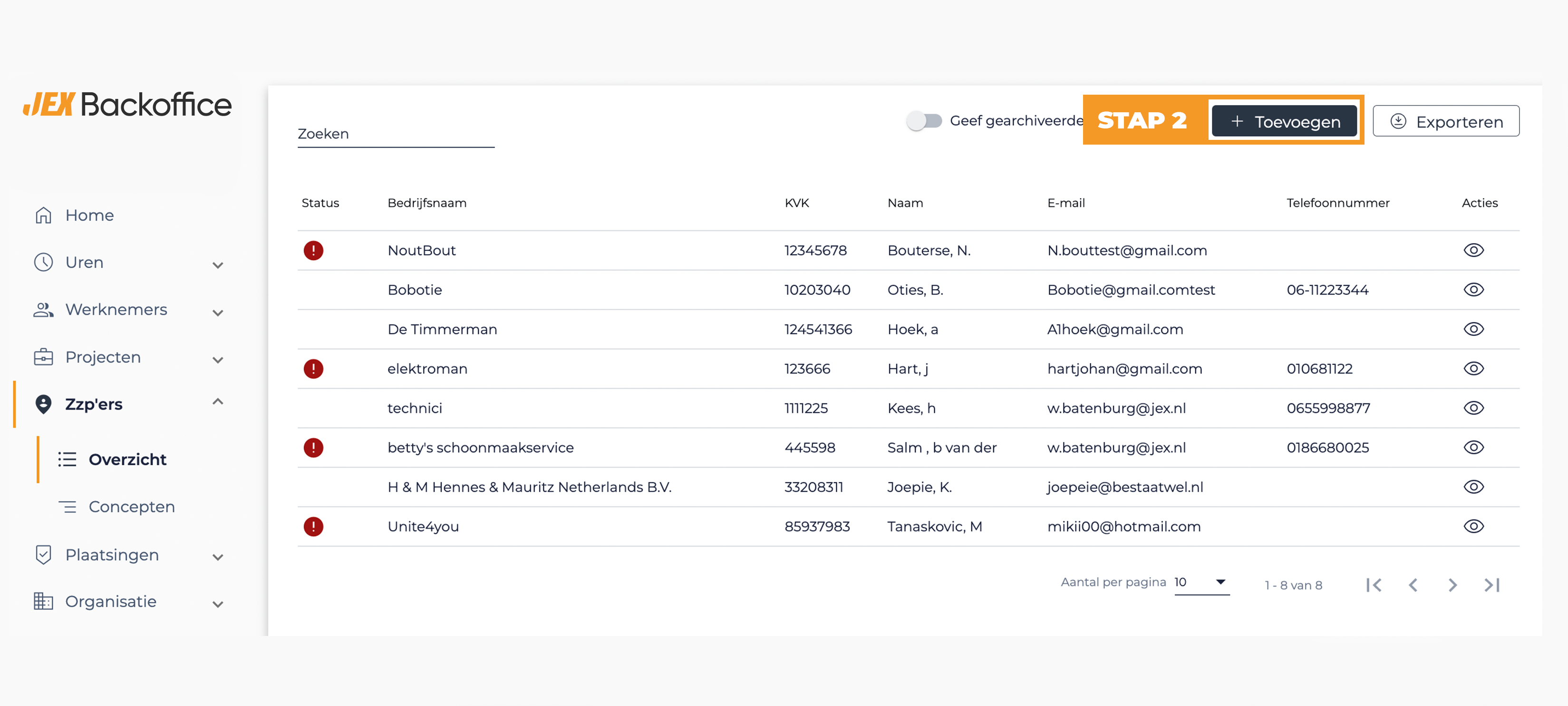
Task: Click the Overzicht list icon
Action: 67,459
